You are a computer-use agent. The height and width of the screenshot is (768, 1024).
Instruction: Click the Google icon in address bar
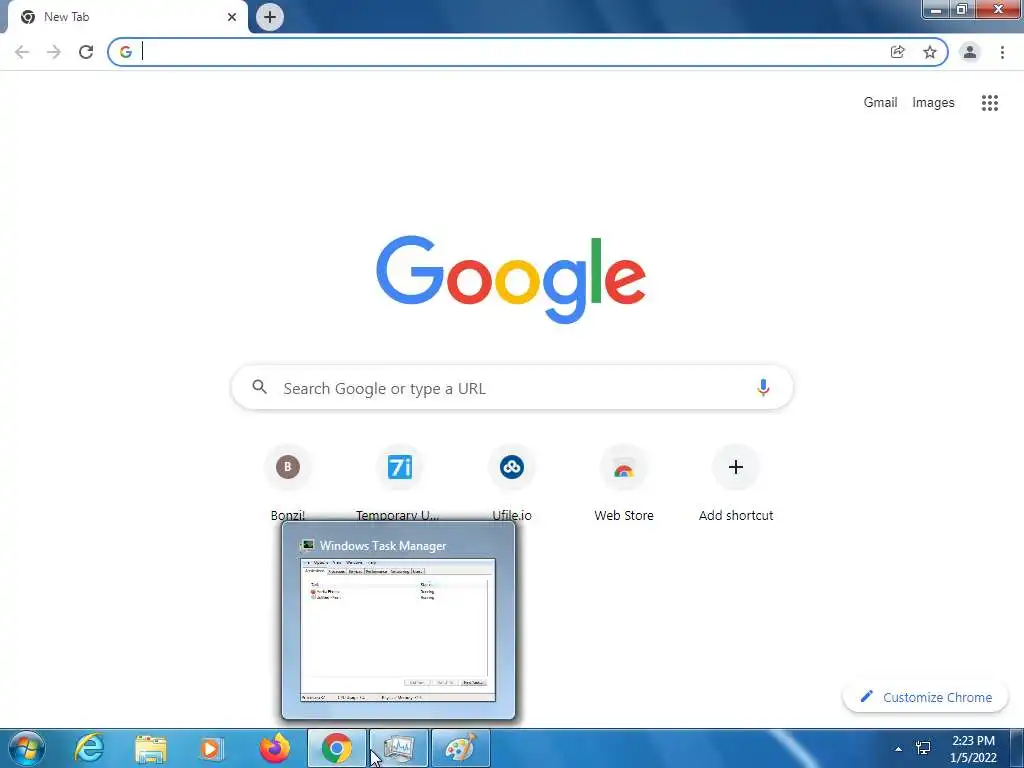(125, 52)
